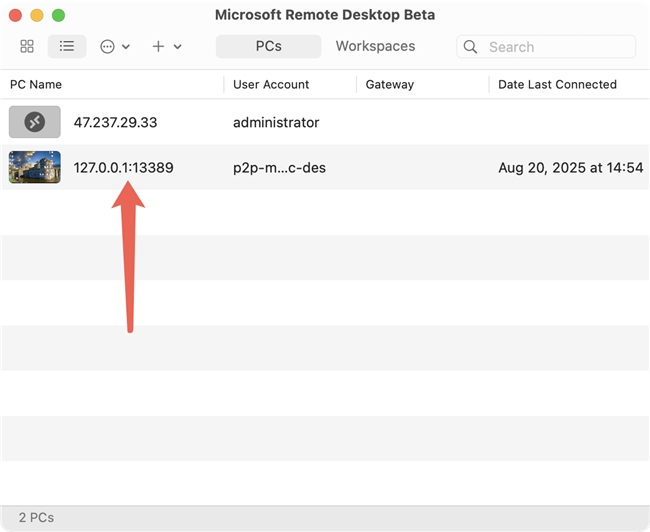Click the magnifying glass search icon

472,47
